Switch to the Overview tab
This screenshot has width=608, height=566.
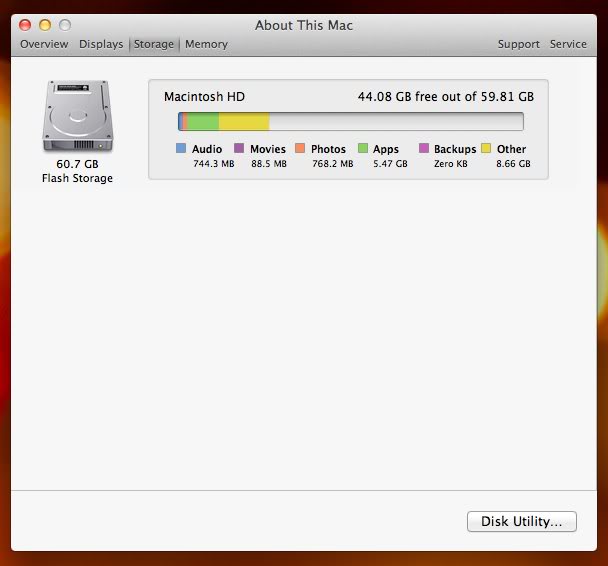coord(44,44)
